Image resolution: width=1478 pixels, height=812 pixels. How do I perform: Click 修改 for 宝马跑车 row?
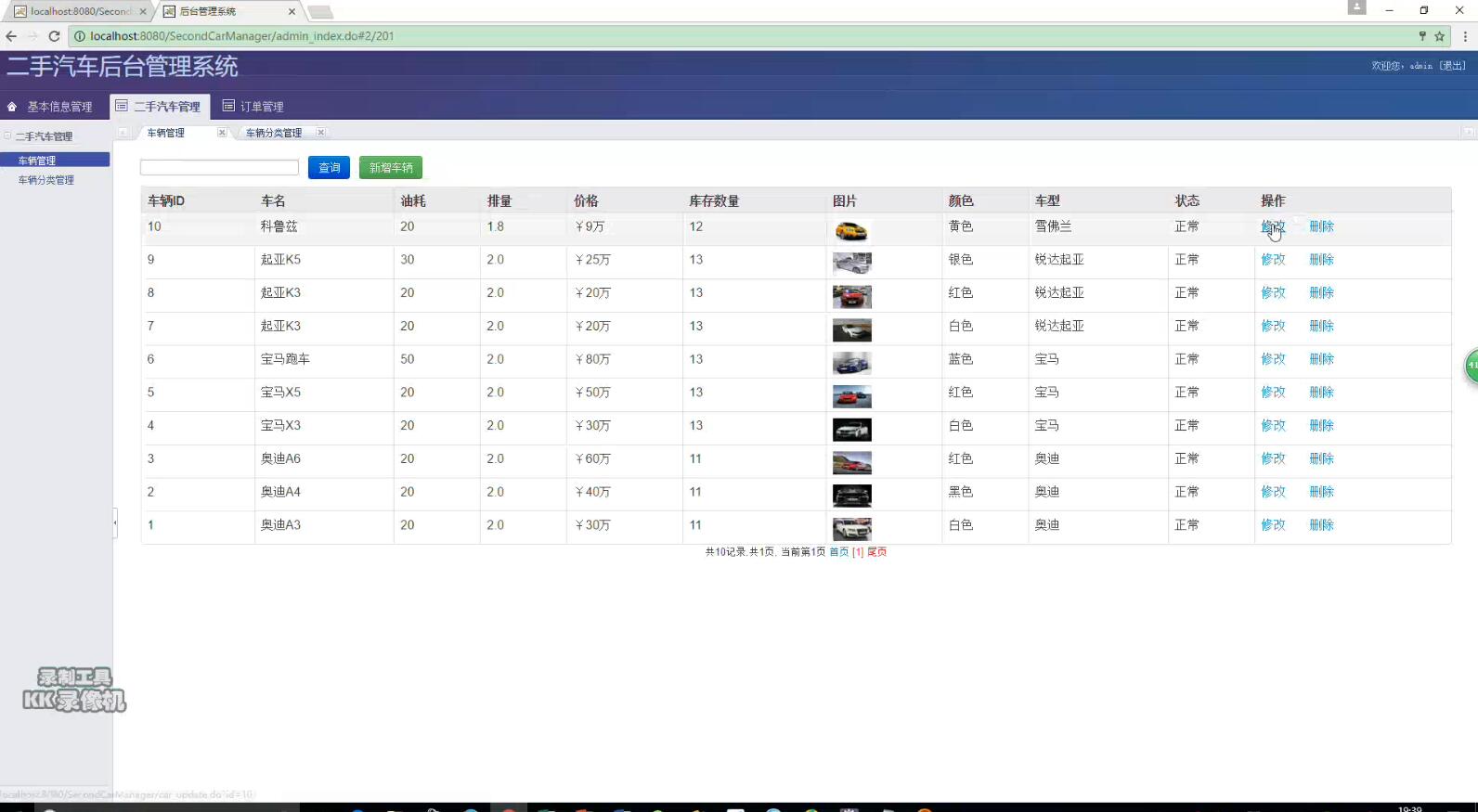[x=1273, y=359]
